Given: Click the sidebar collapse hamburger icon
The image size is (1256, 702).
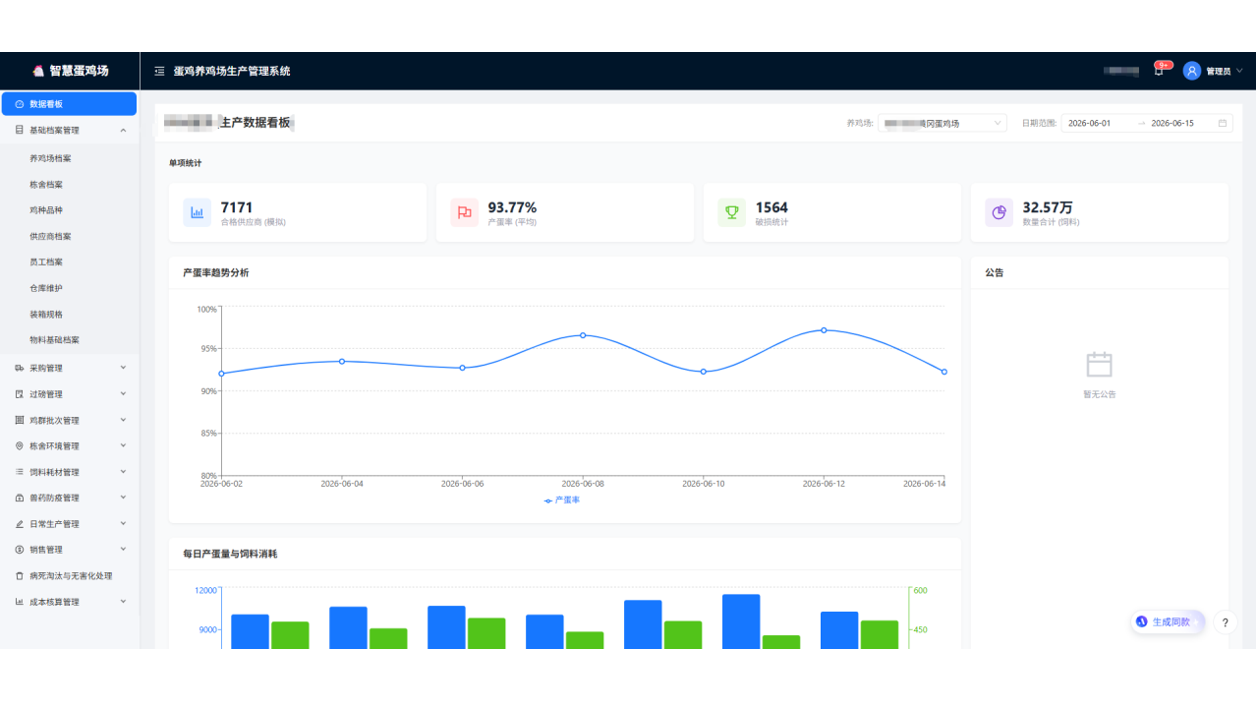Looking at the screenshot, I should click(159, 71).
